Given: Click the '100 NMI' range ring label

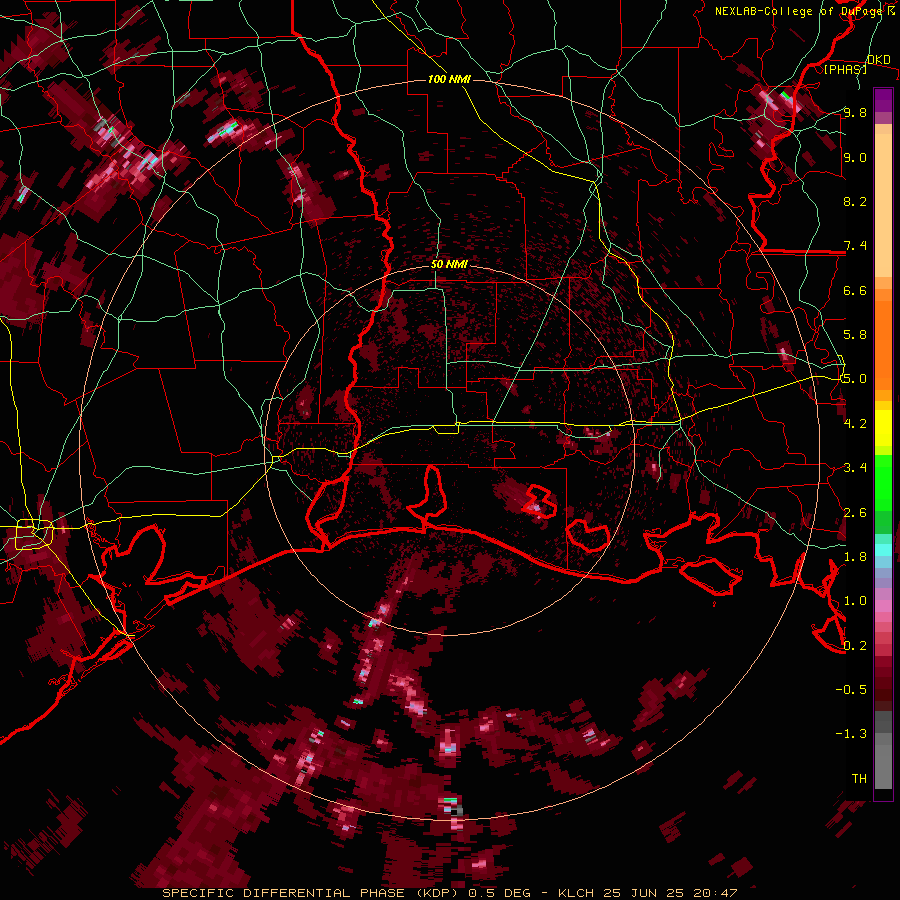Looking at the screenshot, I should 449,79.
